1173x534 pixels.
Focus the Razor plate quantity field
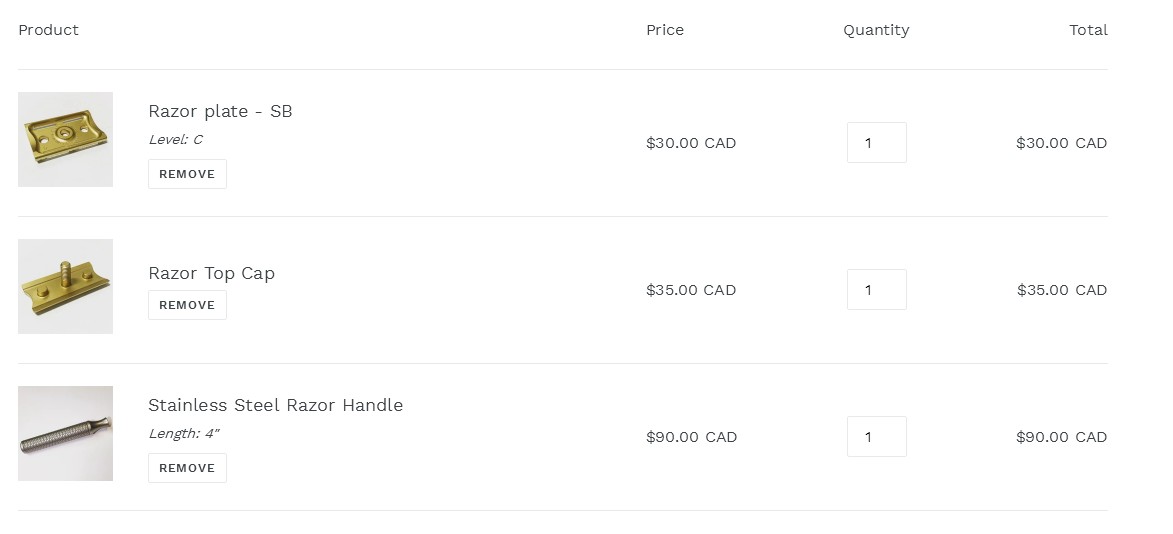click(876, 143)
